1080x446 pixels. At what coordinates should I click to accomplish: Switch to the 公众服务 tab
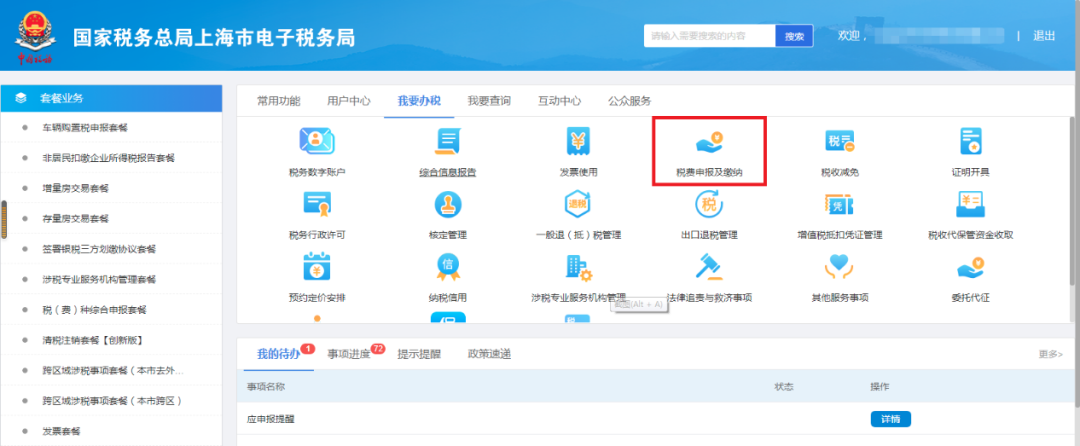pos(630,100)
